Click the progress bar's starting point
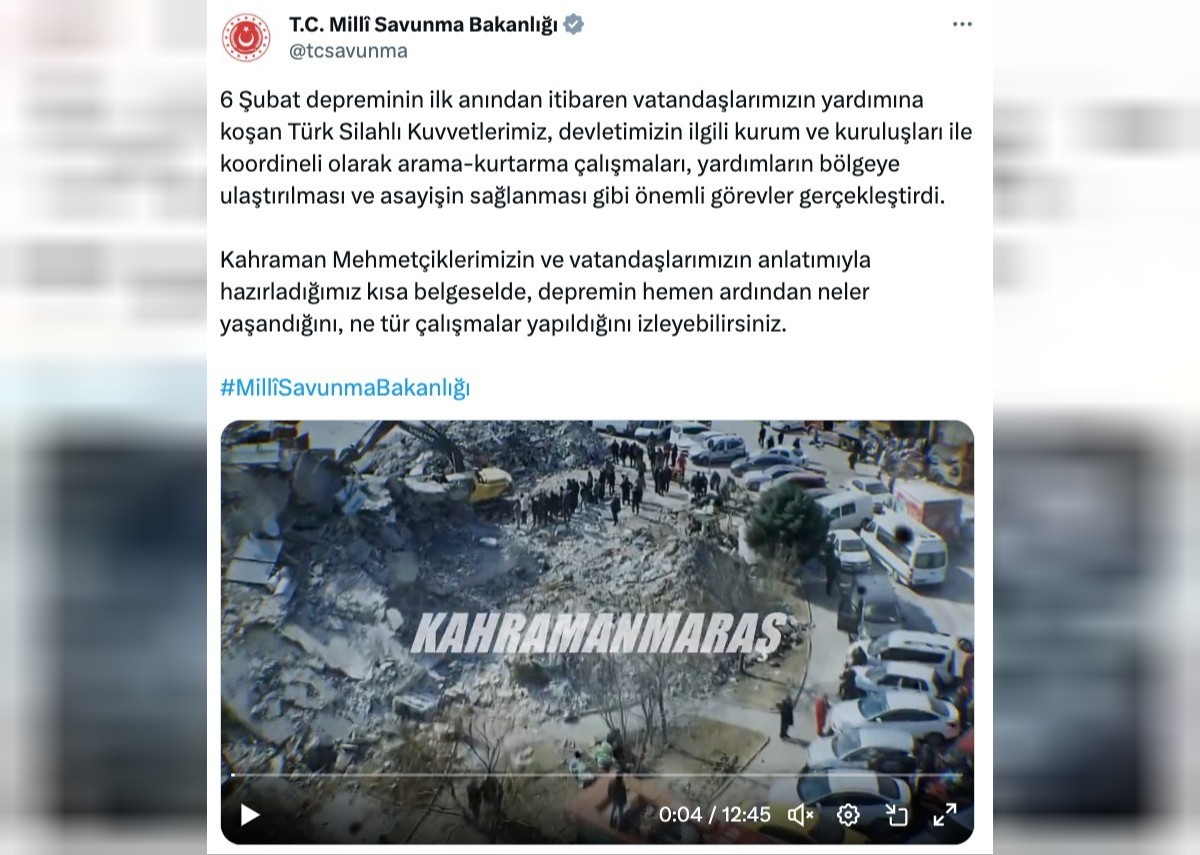 pos(233,775)
